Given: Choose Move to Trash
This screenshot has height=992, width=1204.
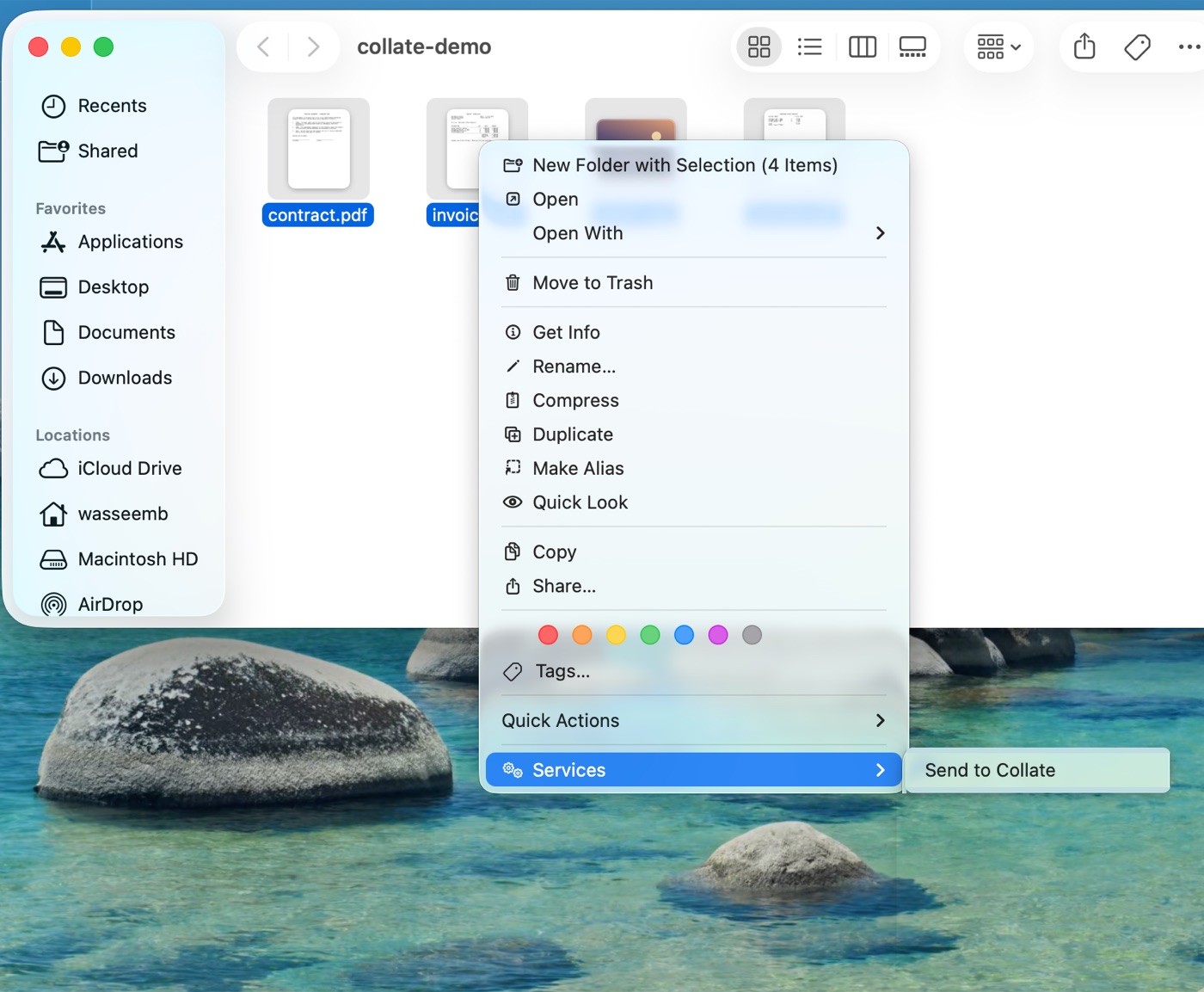Looking at the screenshot, I should [x=694, y=283].
